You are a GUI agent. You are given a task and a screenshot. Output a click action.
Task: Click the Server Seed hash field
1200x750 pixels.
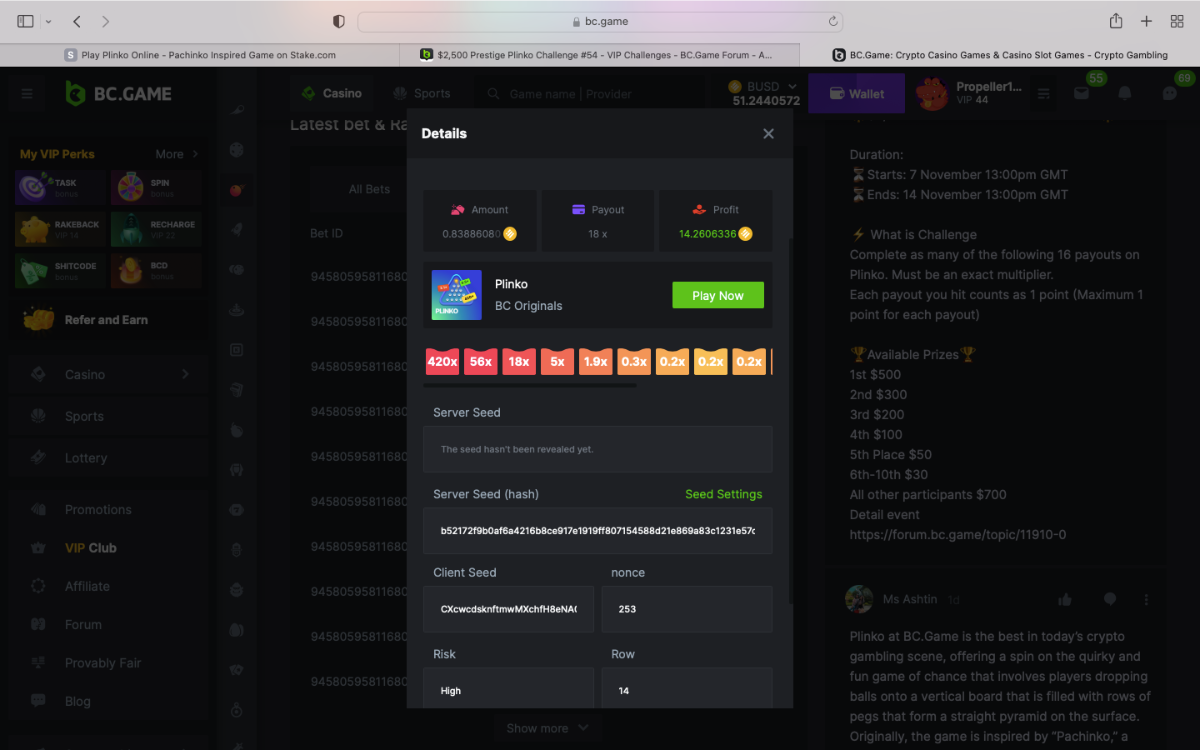597,531
